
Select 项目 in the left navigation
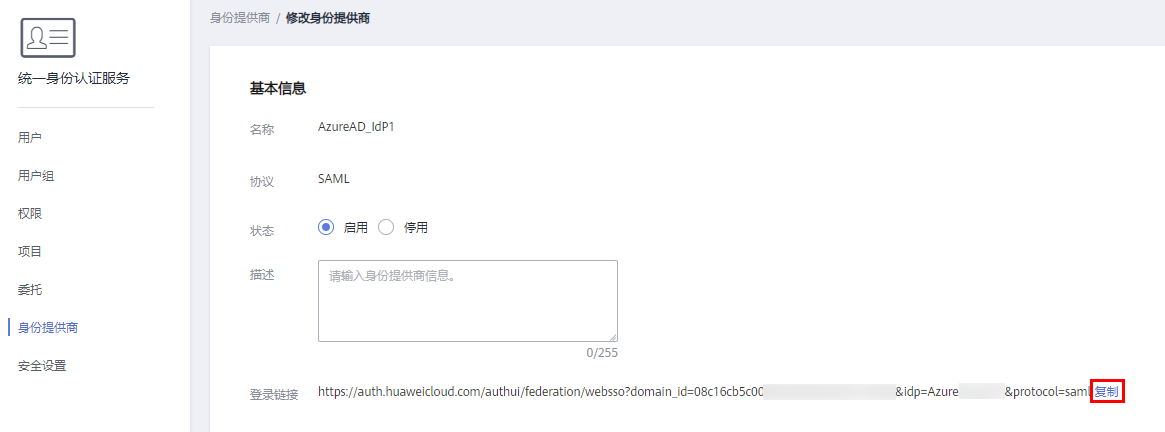click(x=30, y=251)
